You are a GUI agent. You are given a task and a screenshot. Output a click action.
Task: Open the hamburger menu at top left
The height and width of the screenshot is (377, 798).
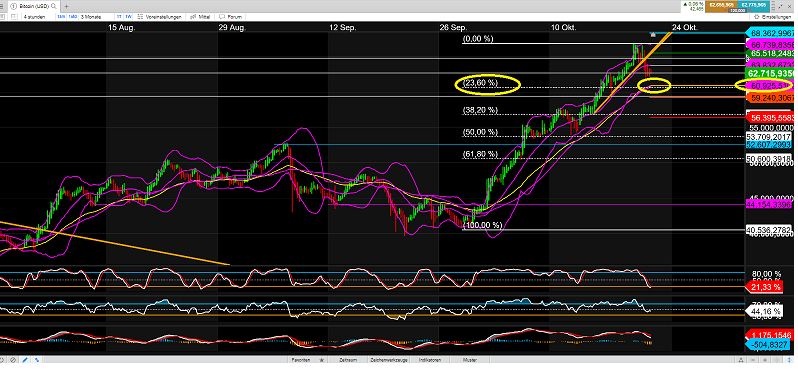point(2,6)
